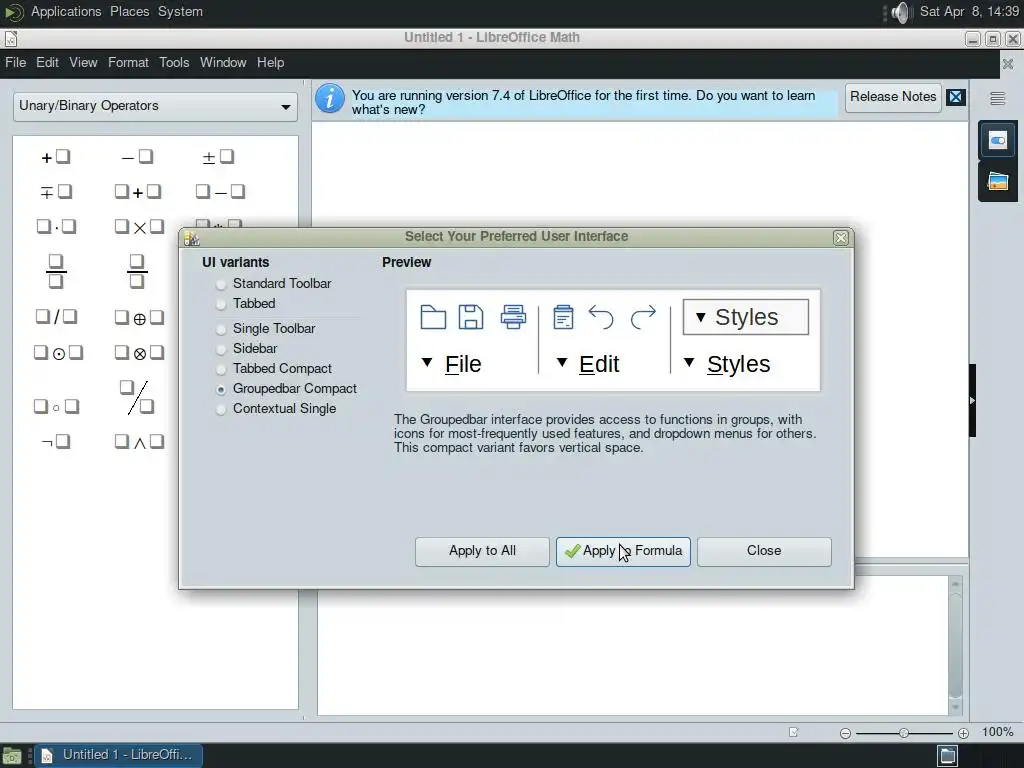Select the Contextual Single UI variant

pyautogui.click(x=276, y=409)
